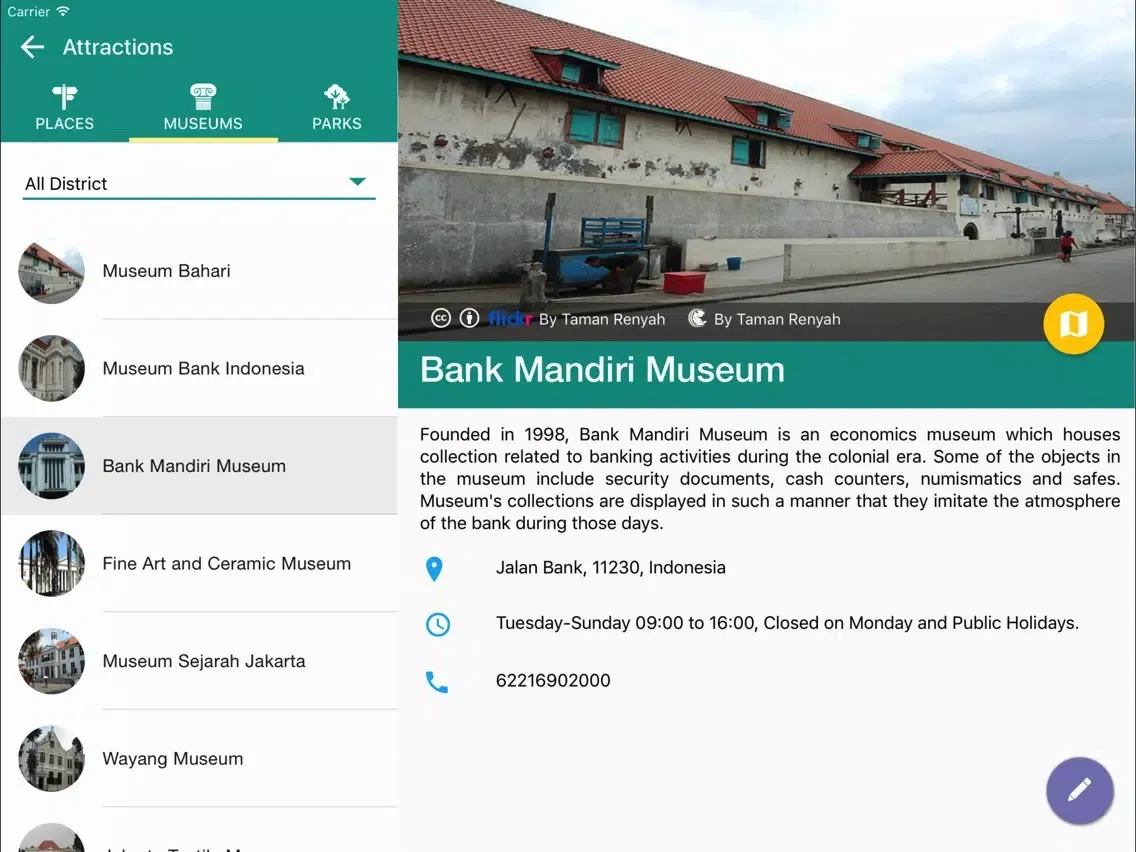Select Museum Bahari from the list
Image resolution: width=1136 pixels, height=852 pixels.
[x=199, y=270]
